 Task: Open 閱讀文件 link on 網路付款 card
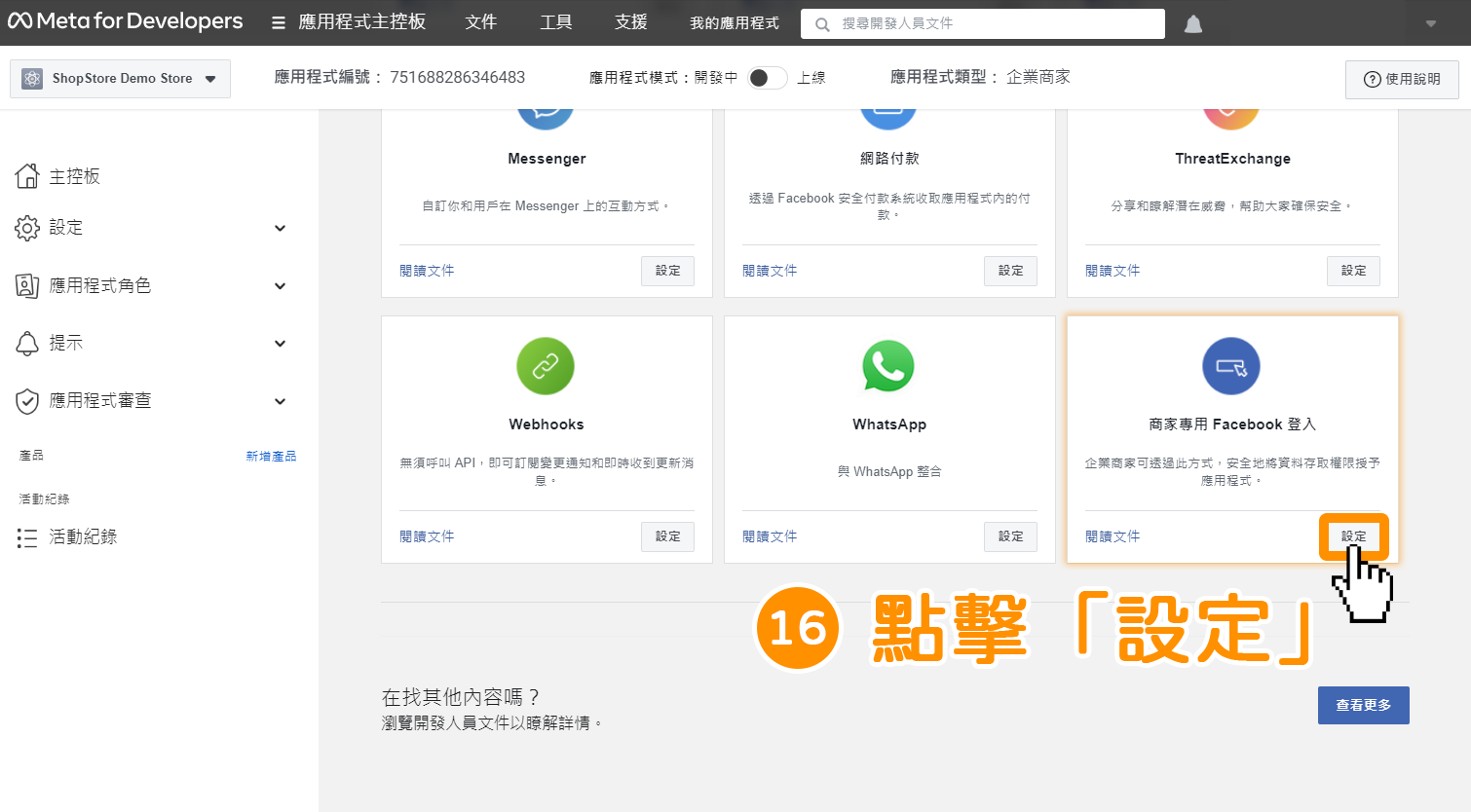[770, 271]
